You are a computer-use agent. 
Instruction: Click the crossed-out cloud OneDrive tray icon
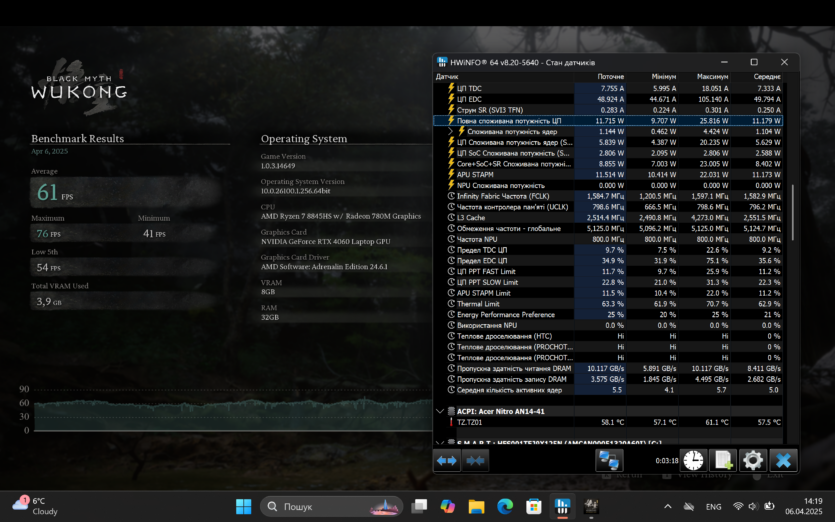tap(689, 507)
